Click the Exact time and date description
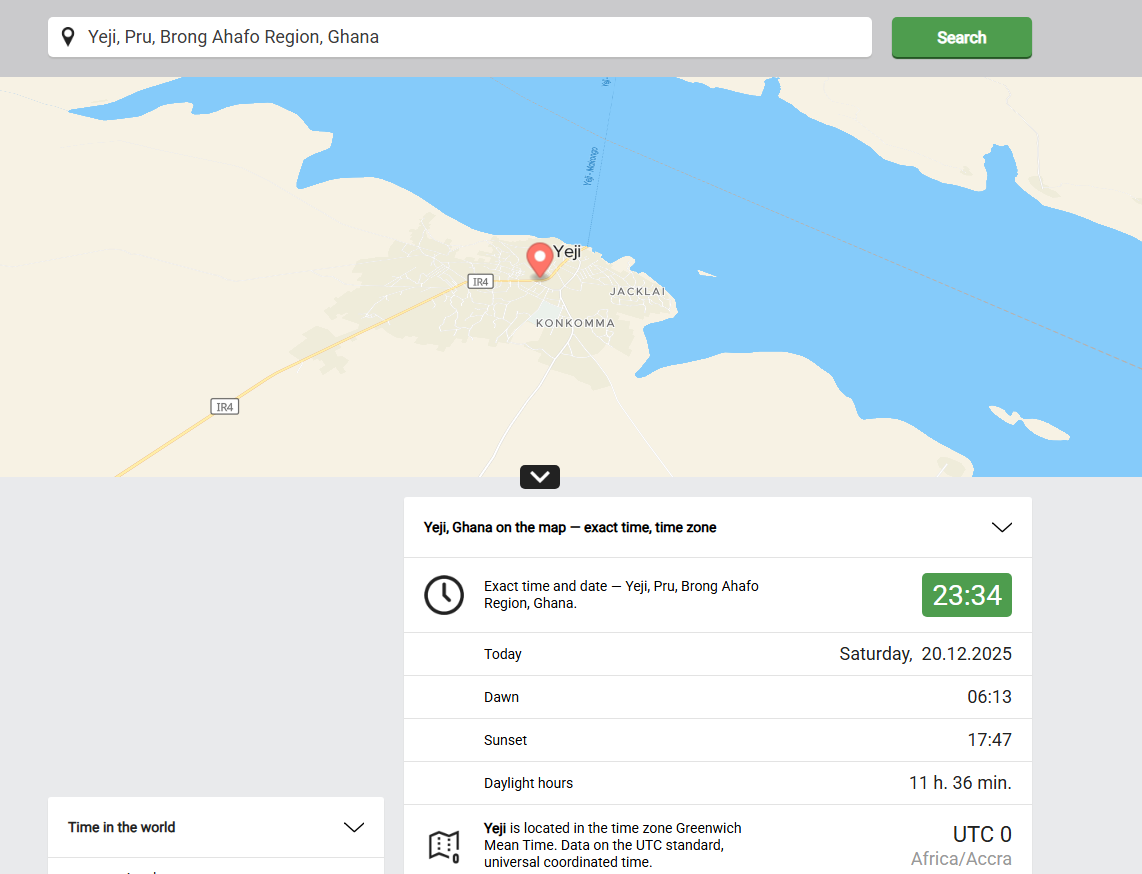 pyautogui.click(x=621, y=595)
